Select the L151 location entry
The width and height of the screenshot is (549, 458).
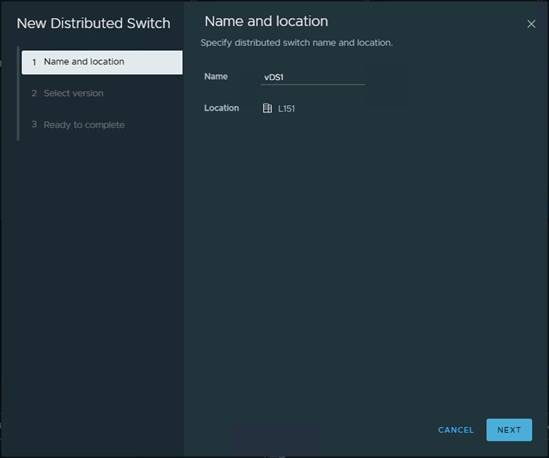coord(286,109)
